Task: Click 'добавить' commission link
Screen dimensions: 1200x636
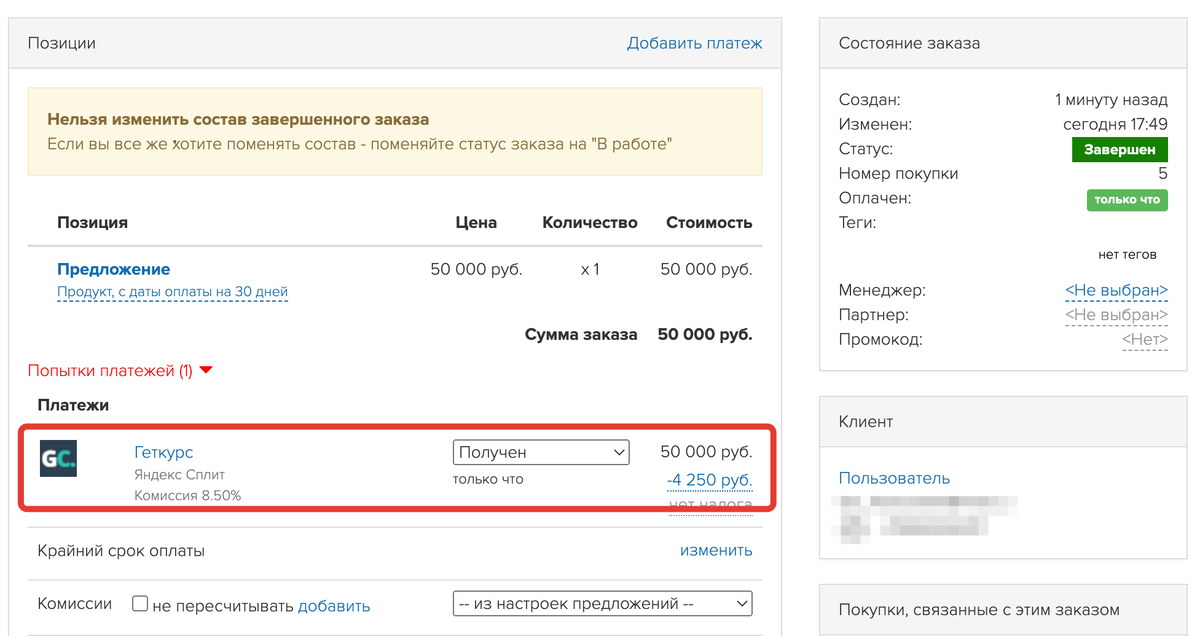Action: point(334,605)
